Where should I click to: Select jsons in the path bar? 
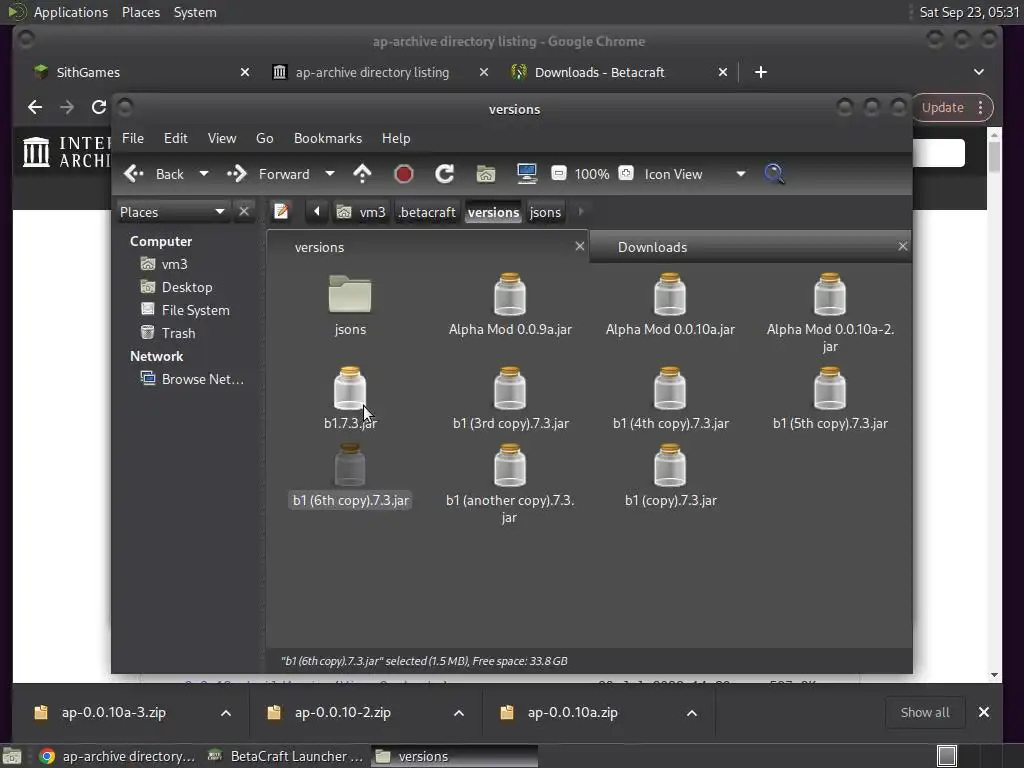point(545,212)
